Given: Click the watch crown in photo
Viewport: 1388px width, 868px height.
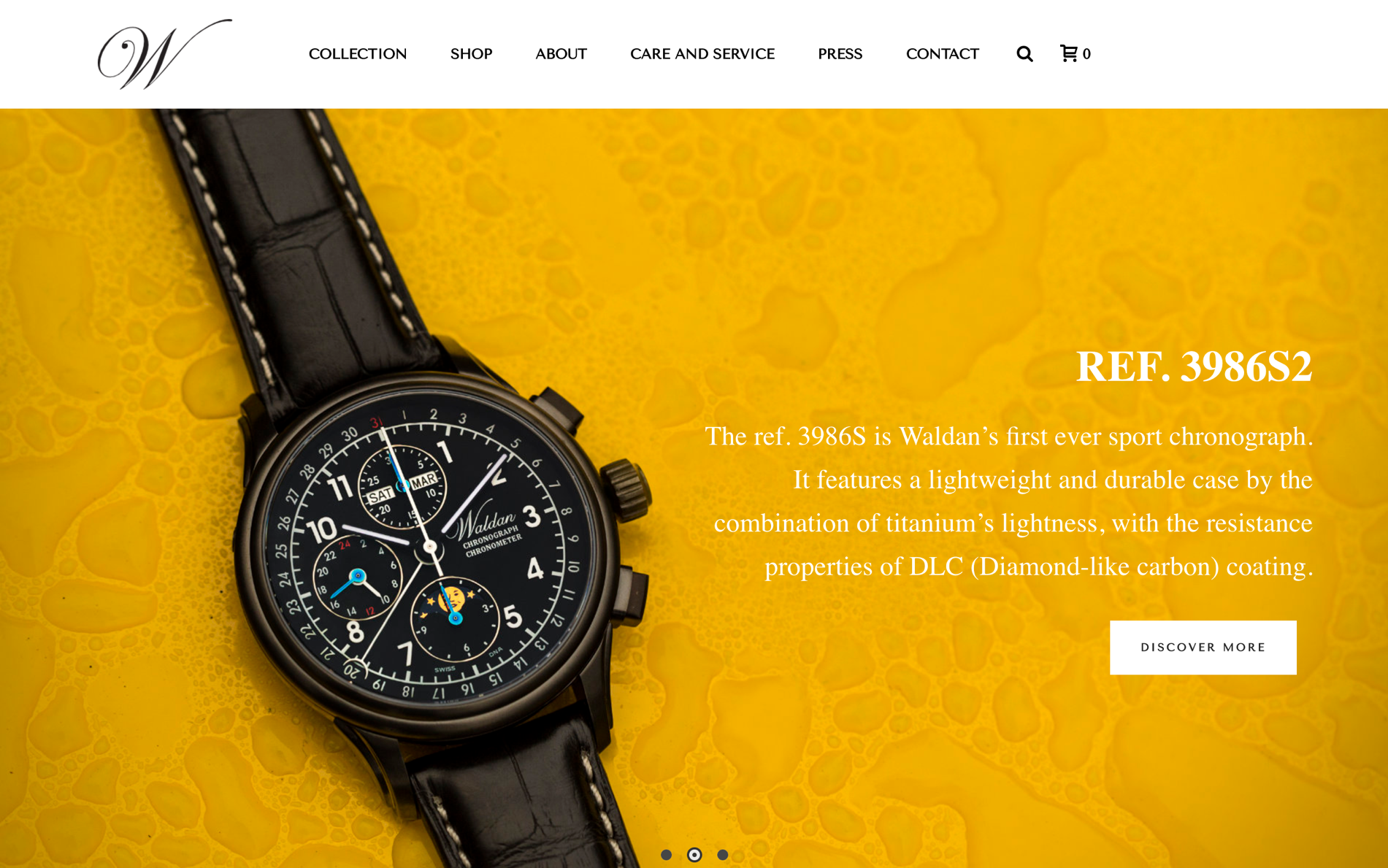Looking at the screenshot, I should tap(626, 488).
